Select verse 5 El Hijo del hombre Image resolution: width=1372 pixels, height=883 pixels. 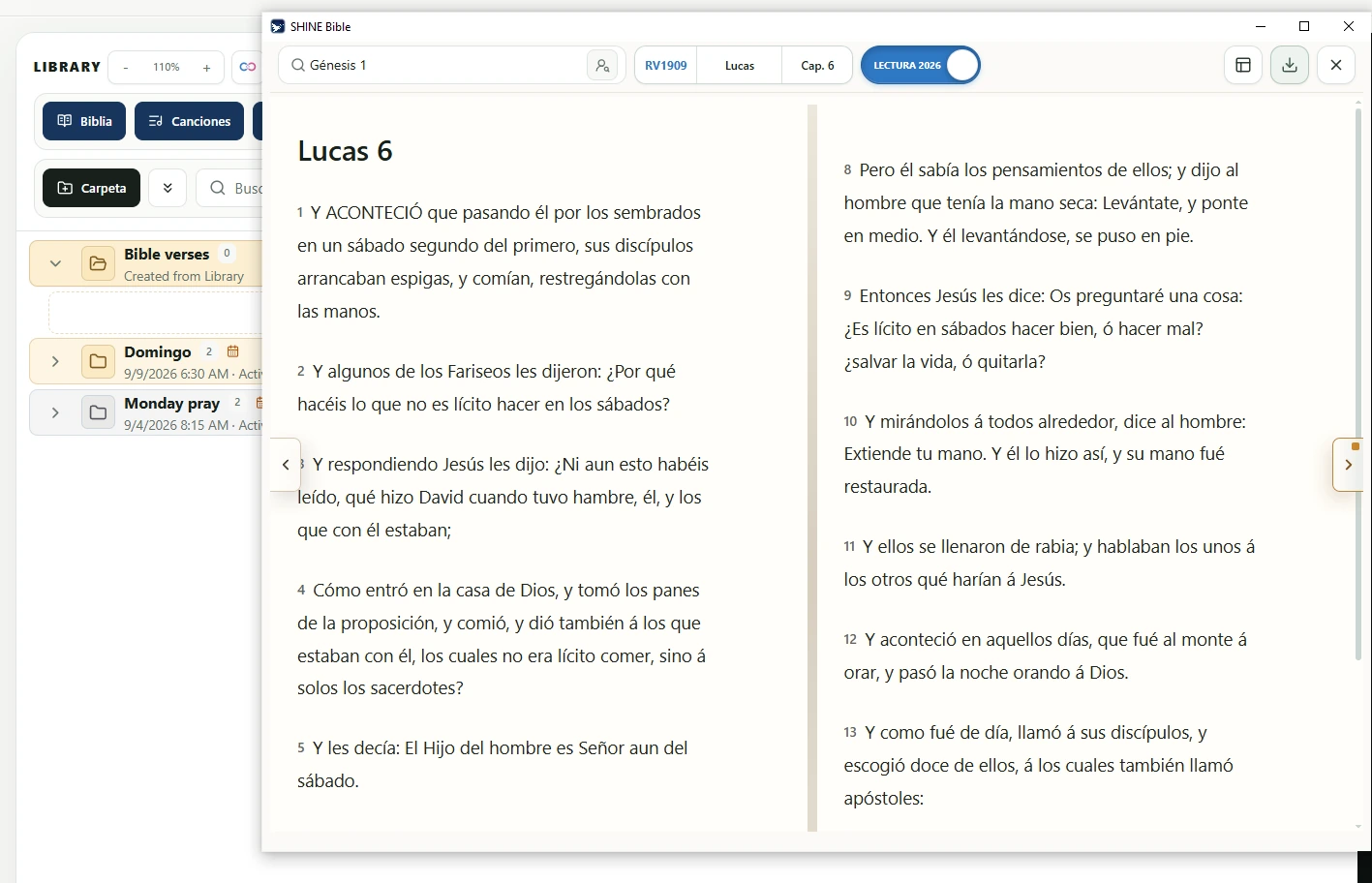(493, 764)
